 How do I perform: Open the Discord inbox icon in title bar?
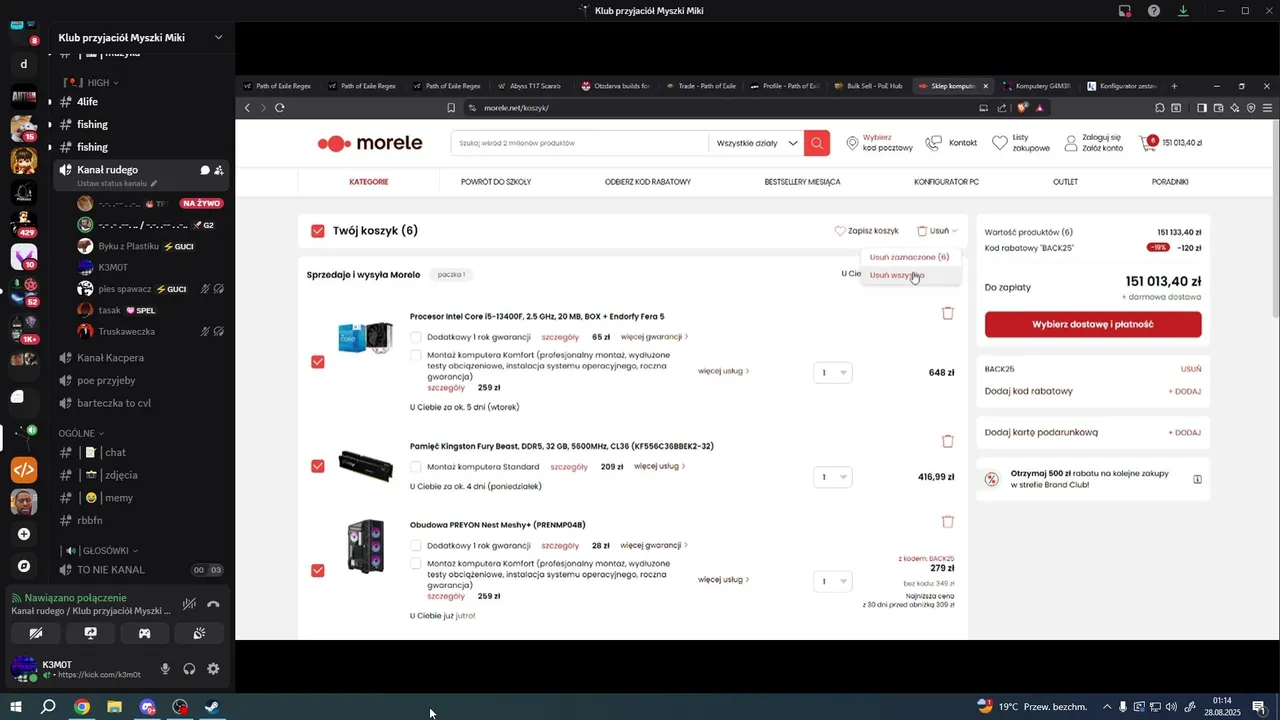[1125, 10]
